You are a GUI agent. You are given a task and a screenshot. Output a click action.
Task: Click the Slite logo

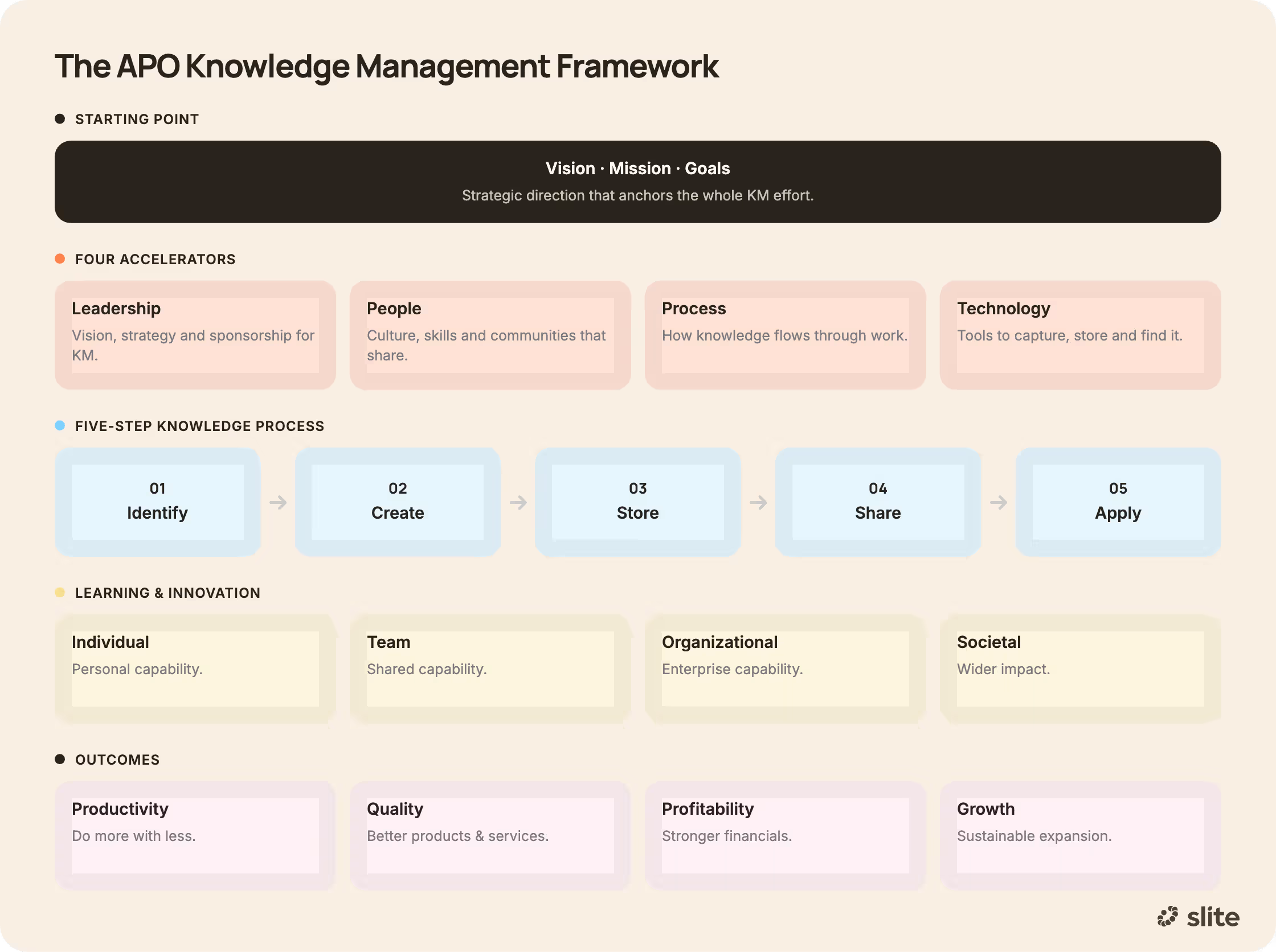click(1198, 916)
